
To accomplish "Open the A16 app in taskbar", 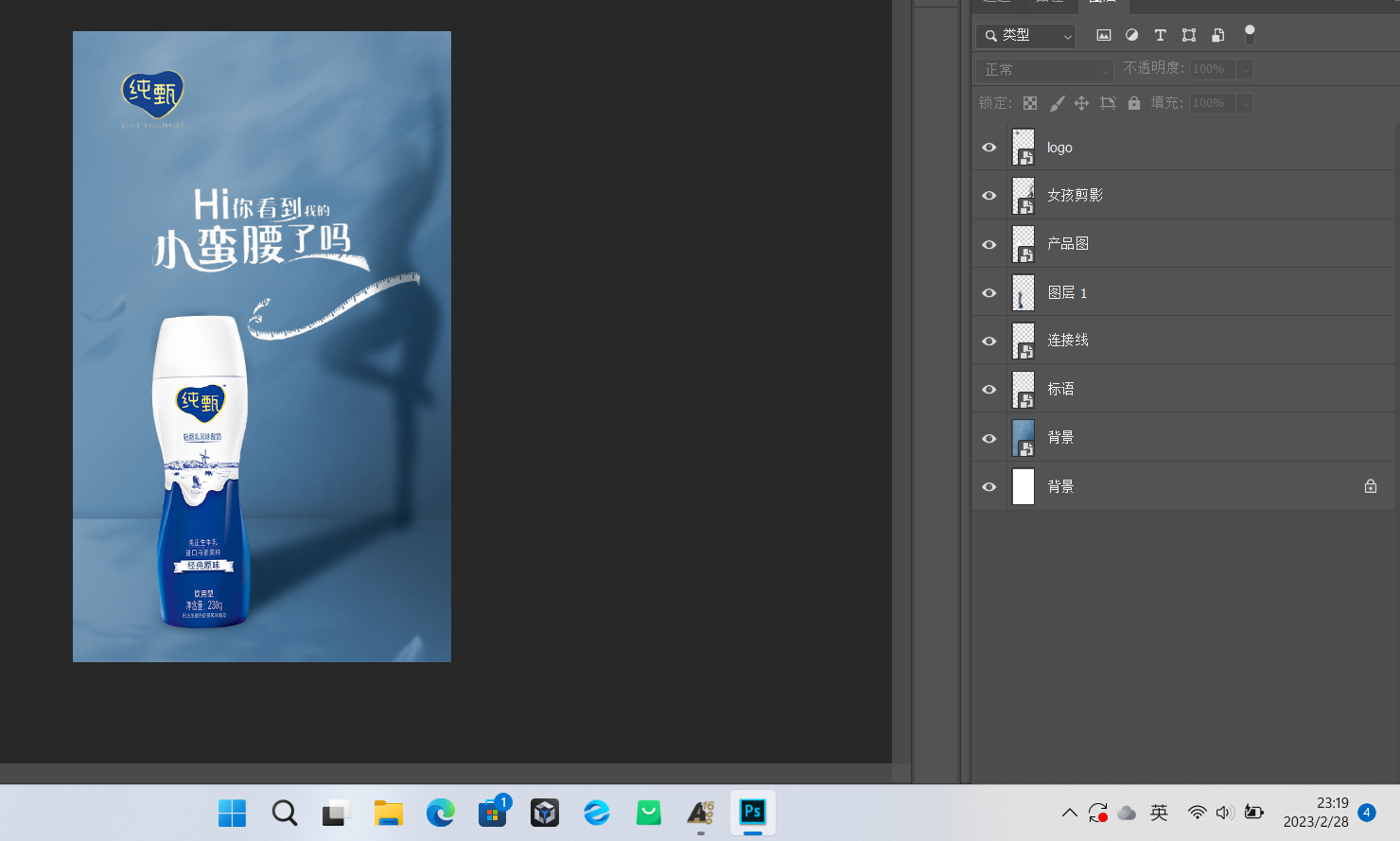I will pyautogui.click(x=701, y=813).
